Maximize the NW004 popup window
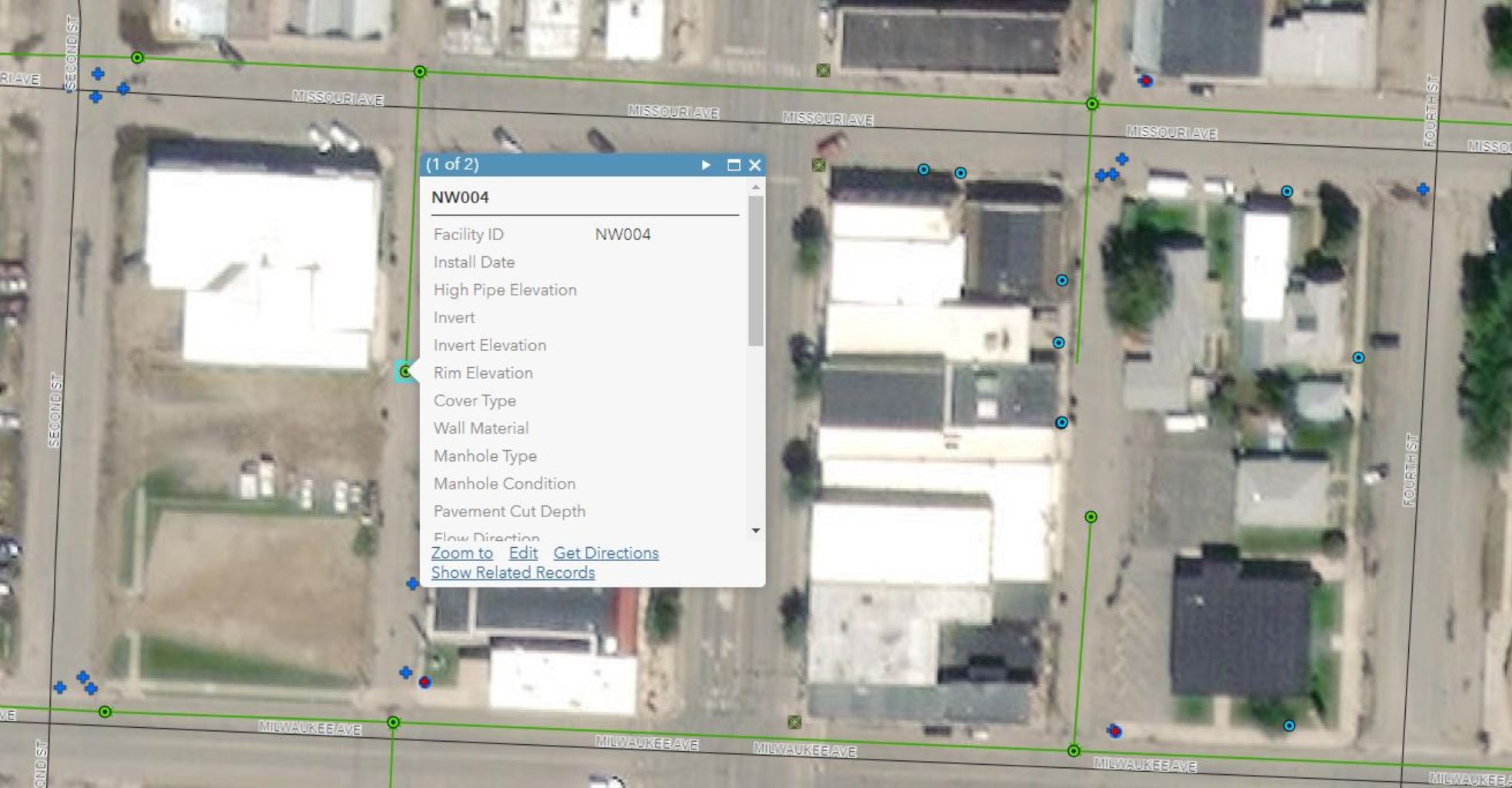Screen dimensions: 1512x788 click(734, 165)
